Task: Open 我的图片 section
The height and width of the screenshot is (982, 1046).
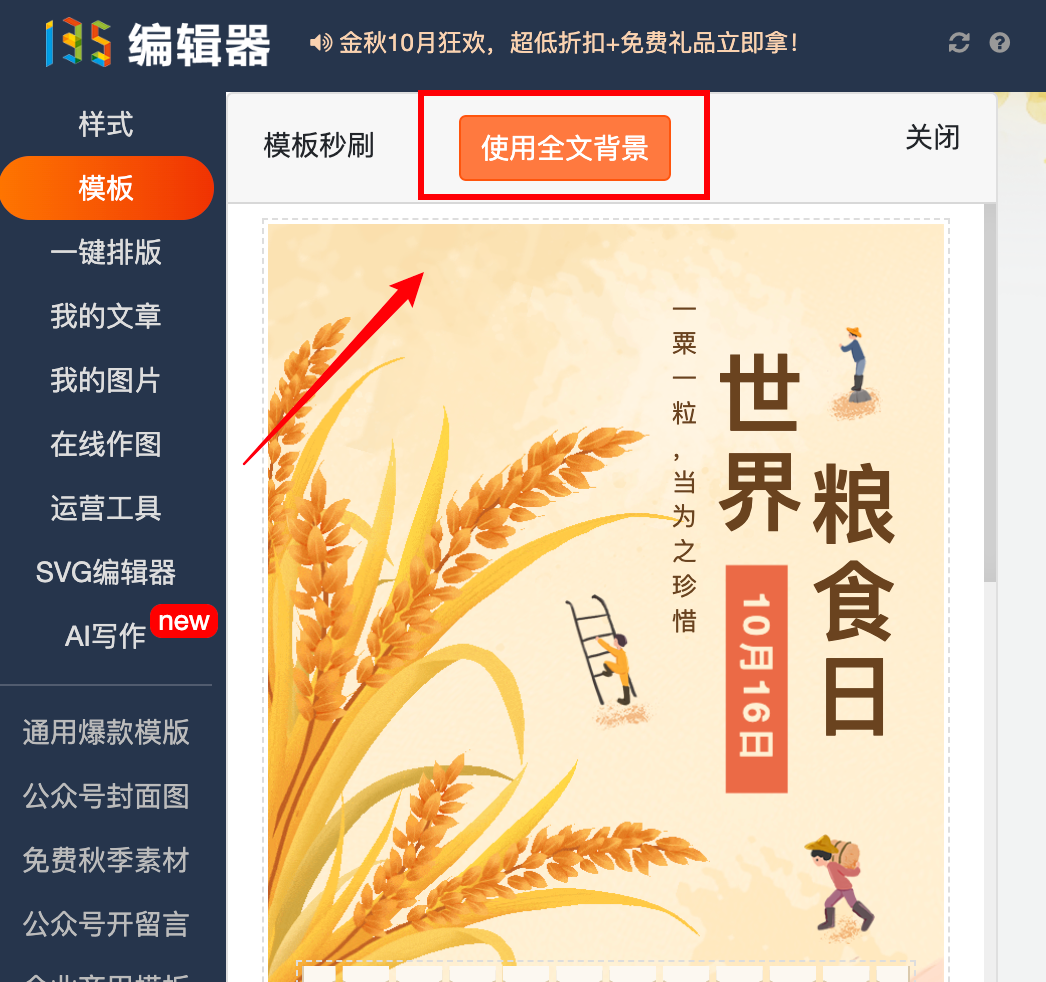Action: (106, 380)
